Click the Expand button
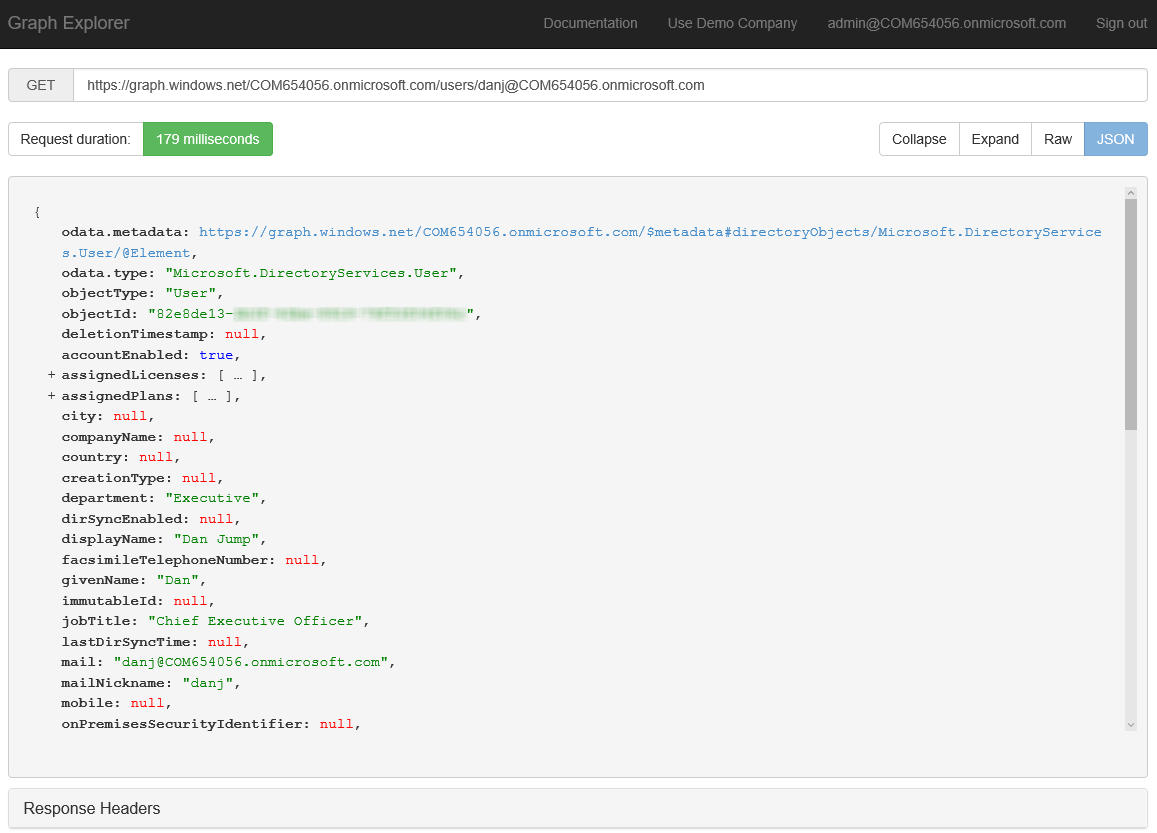The width and height of the screenshot is (1157, 833). (x=994, y=139)
